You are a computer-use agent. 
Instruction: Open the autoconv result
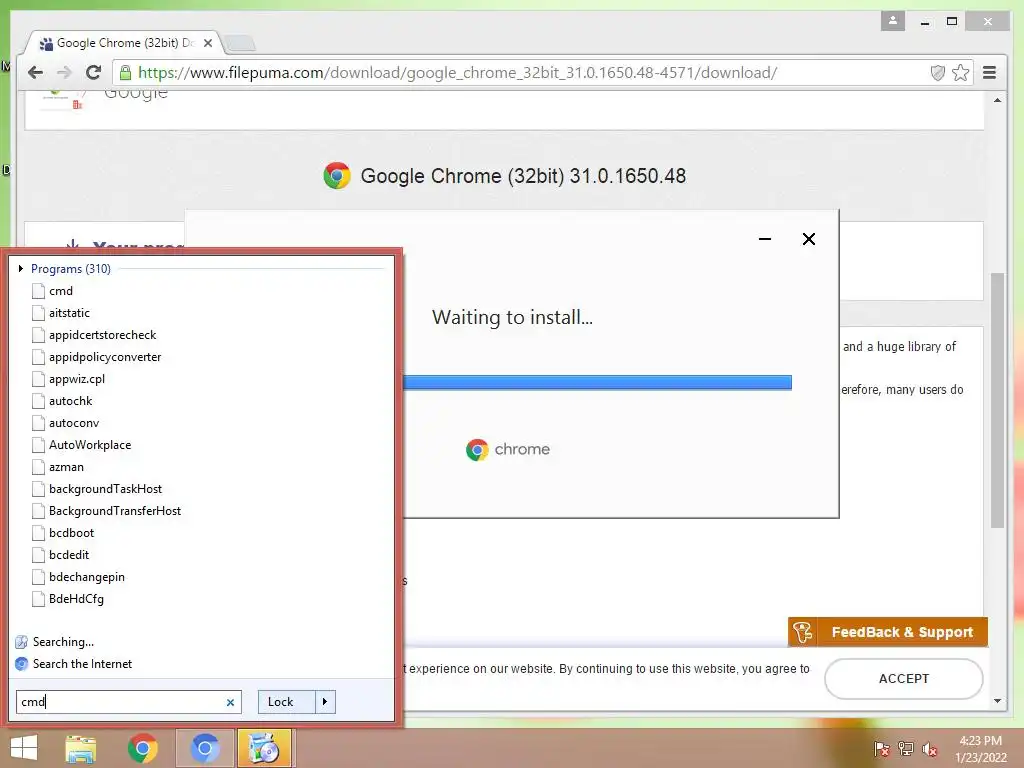74,423
